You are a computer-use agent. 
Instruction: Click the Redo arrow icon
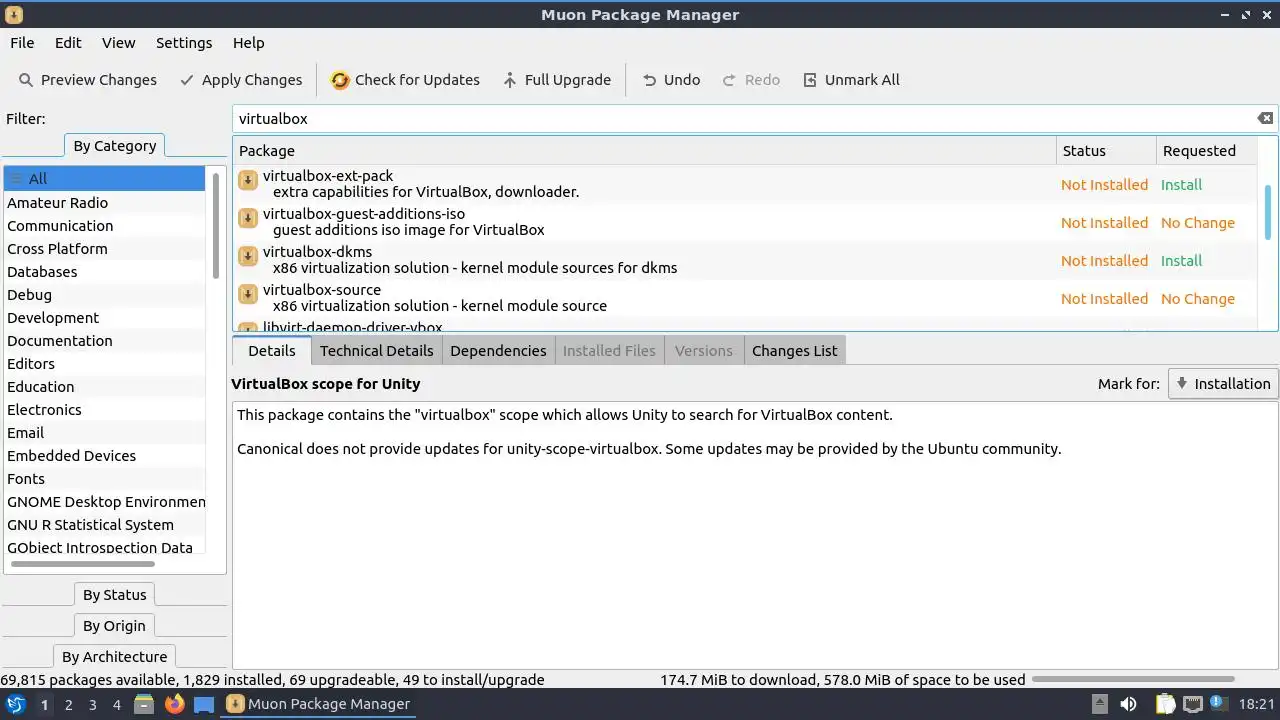(729, 80)
